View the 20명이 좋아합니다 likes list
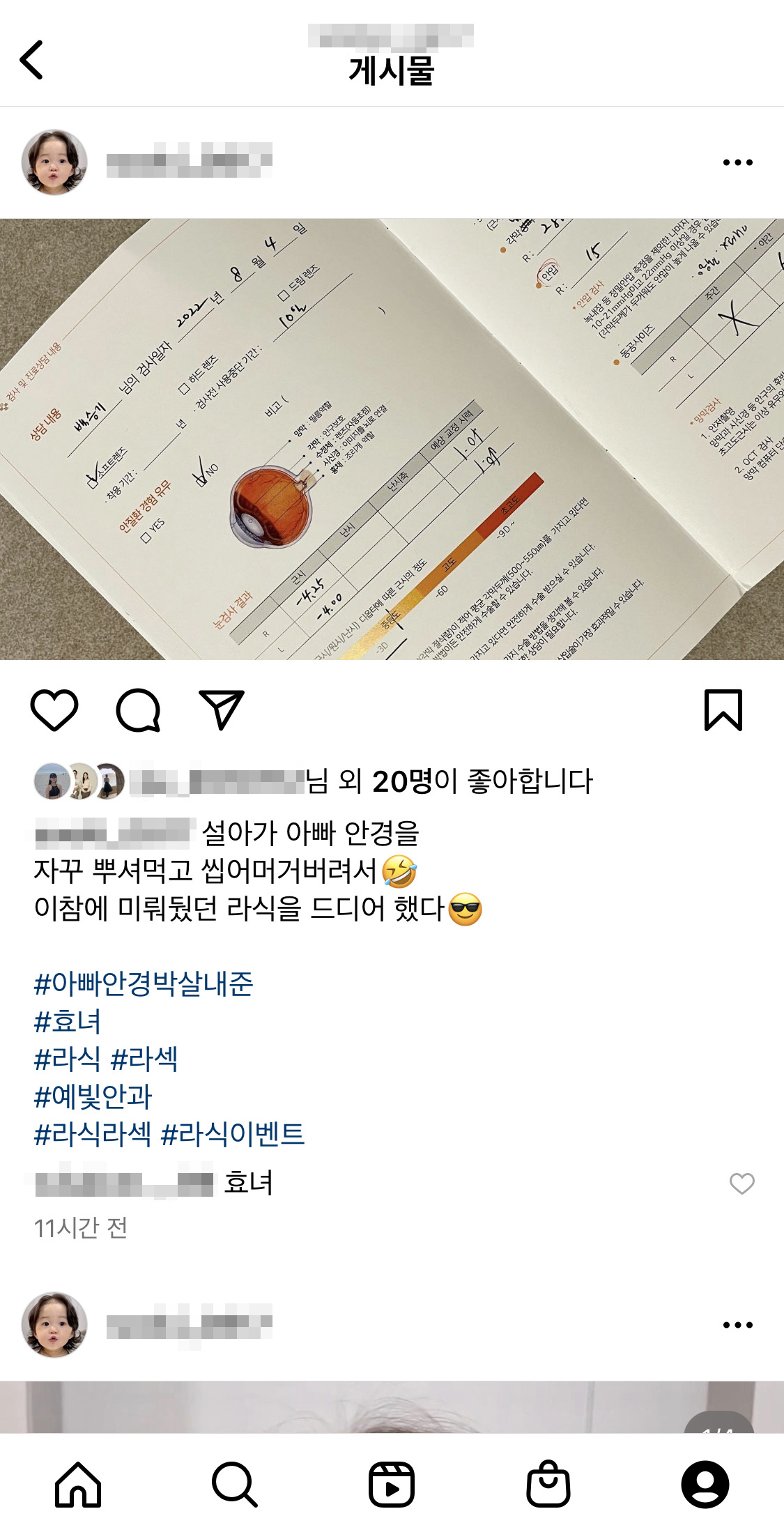Screen dimensions: 784x1532 click(x=482, y=781)
